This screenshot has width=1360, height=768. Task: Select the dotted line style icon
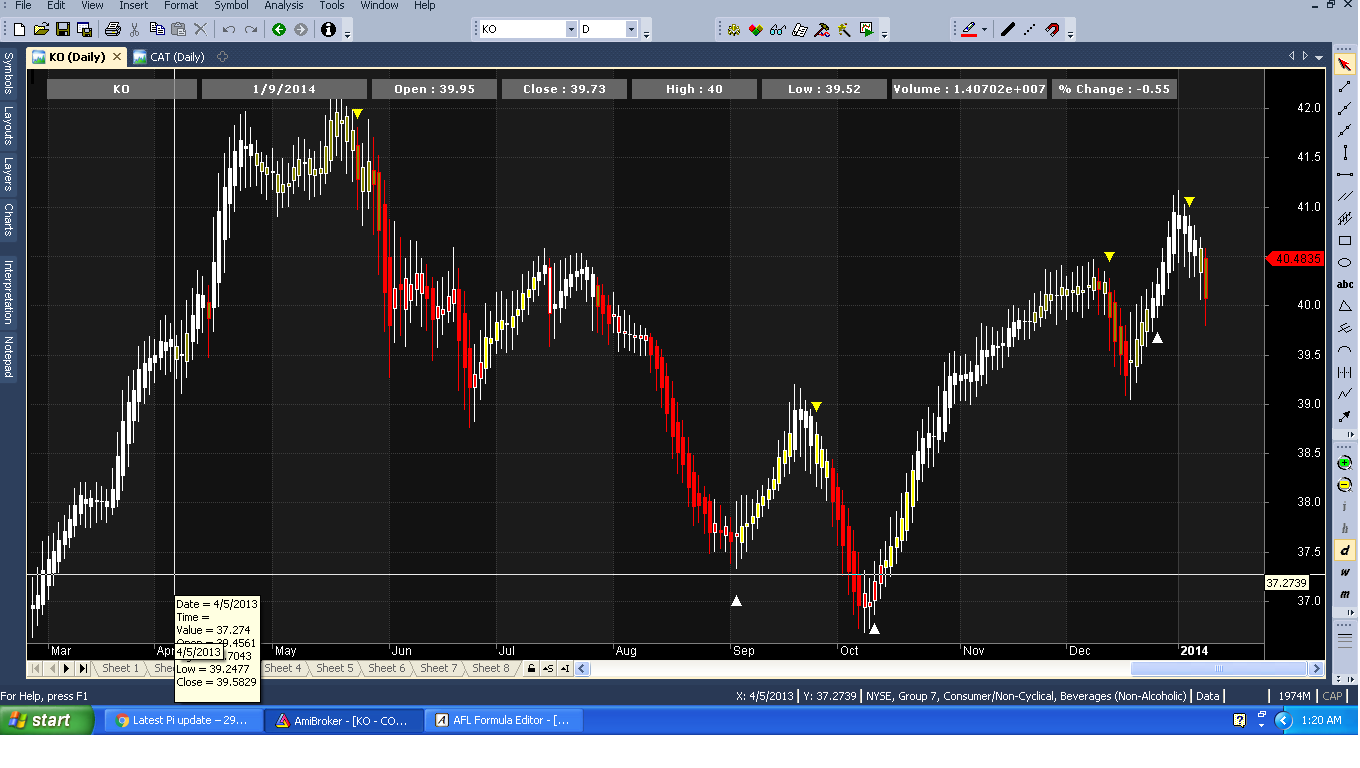1029,30
